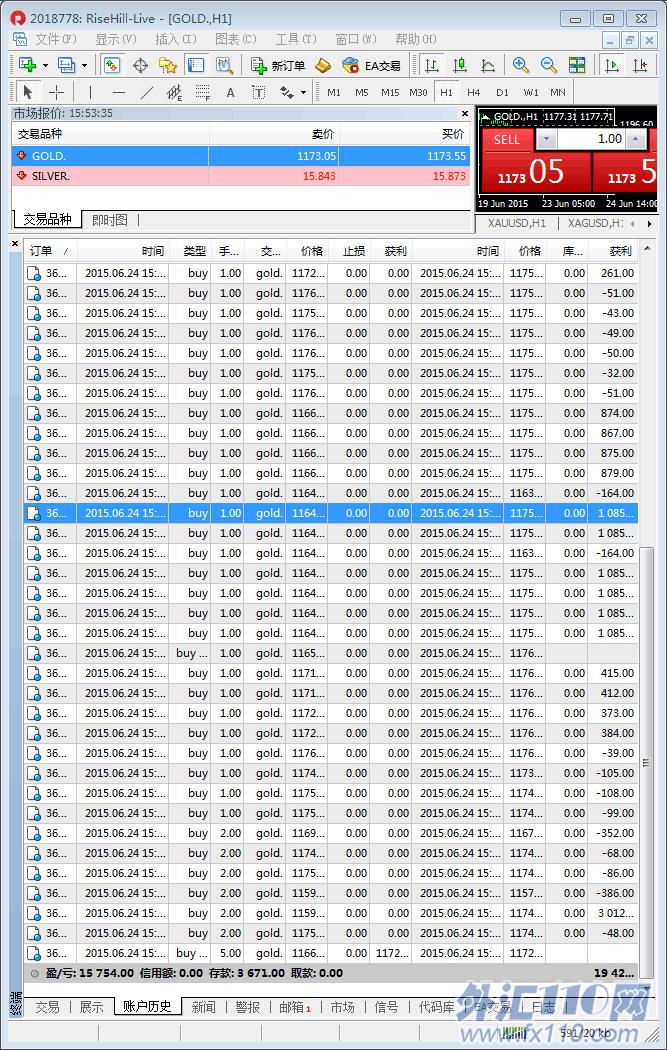Image resolution: width=667 pixels, height=1050 pixels.
Task: Switch timeframe to D1
Action: click(x=502, y=92)
